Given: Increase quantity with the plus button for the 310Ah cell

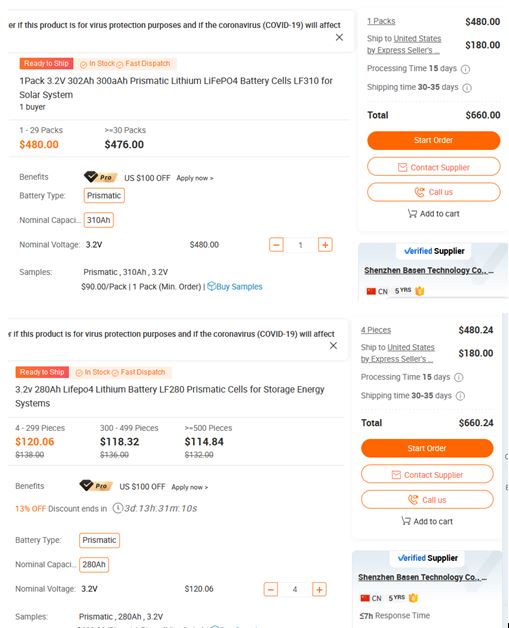Looking at the screenshot, I should point(325,245).
